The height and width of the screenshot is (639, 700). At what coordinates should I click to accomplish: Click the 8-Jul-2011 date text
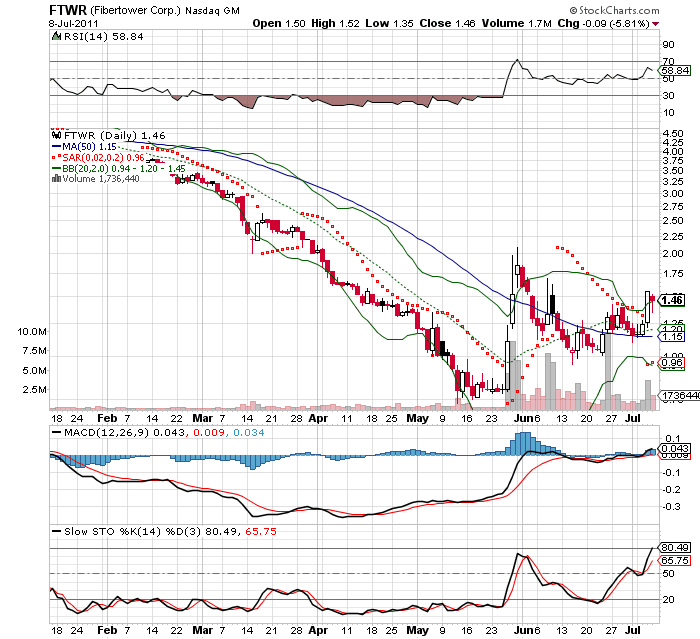(73, 24)
